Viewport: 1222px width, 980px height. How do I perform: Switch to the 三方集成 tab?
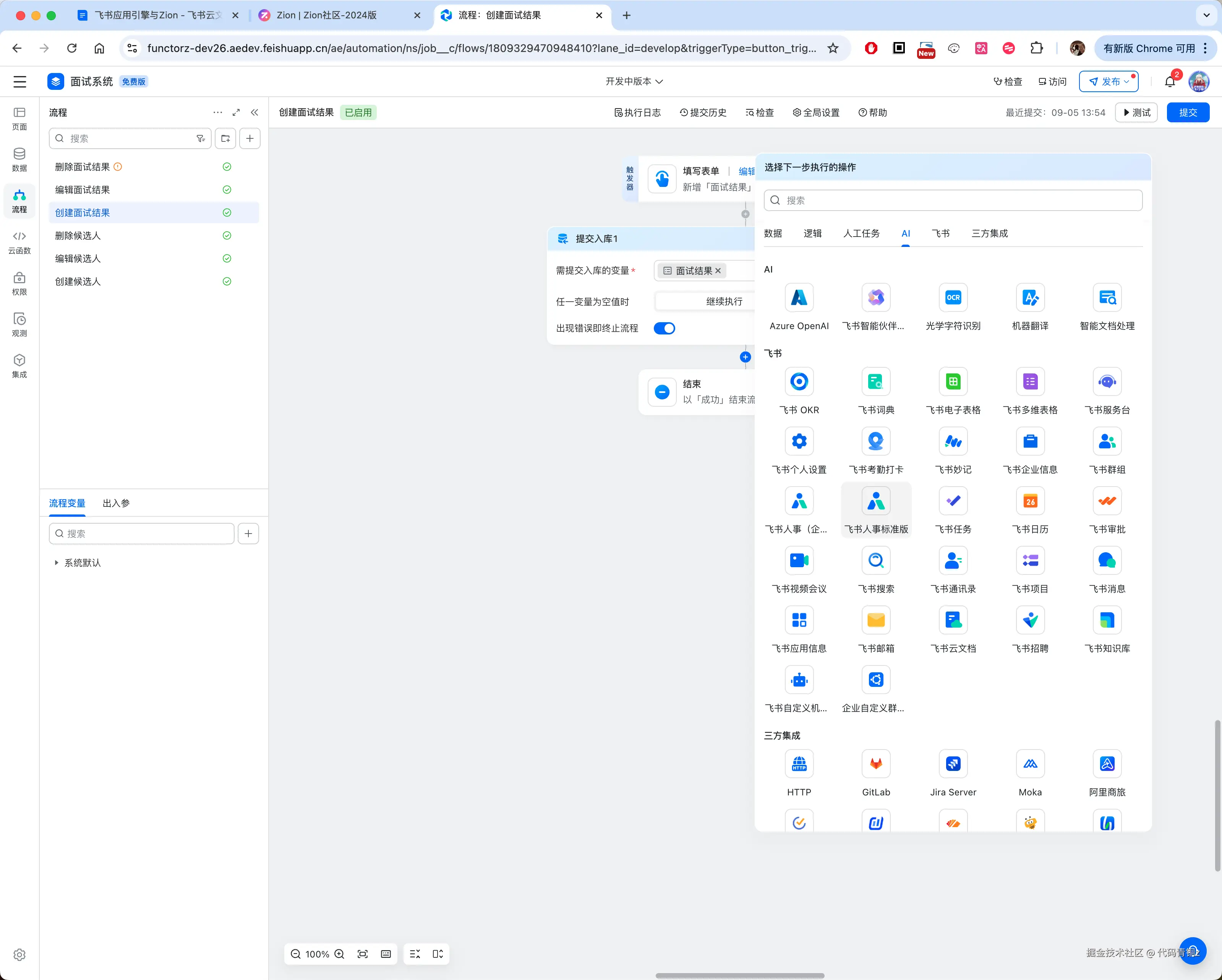click(989, 234)
